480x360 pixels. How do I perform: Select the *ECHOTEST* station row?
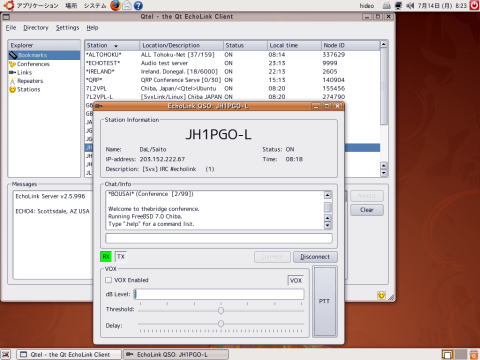[x=232, y=63]
